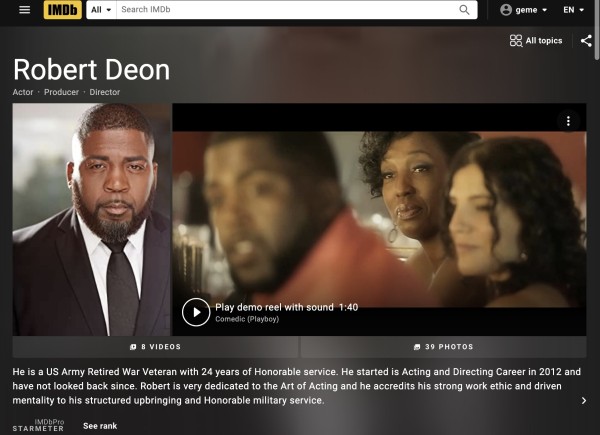Jump to Director credits
600x435 pixels.
(104, 92)
